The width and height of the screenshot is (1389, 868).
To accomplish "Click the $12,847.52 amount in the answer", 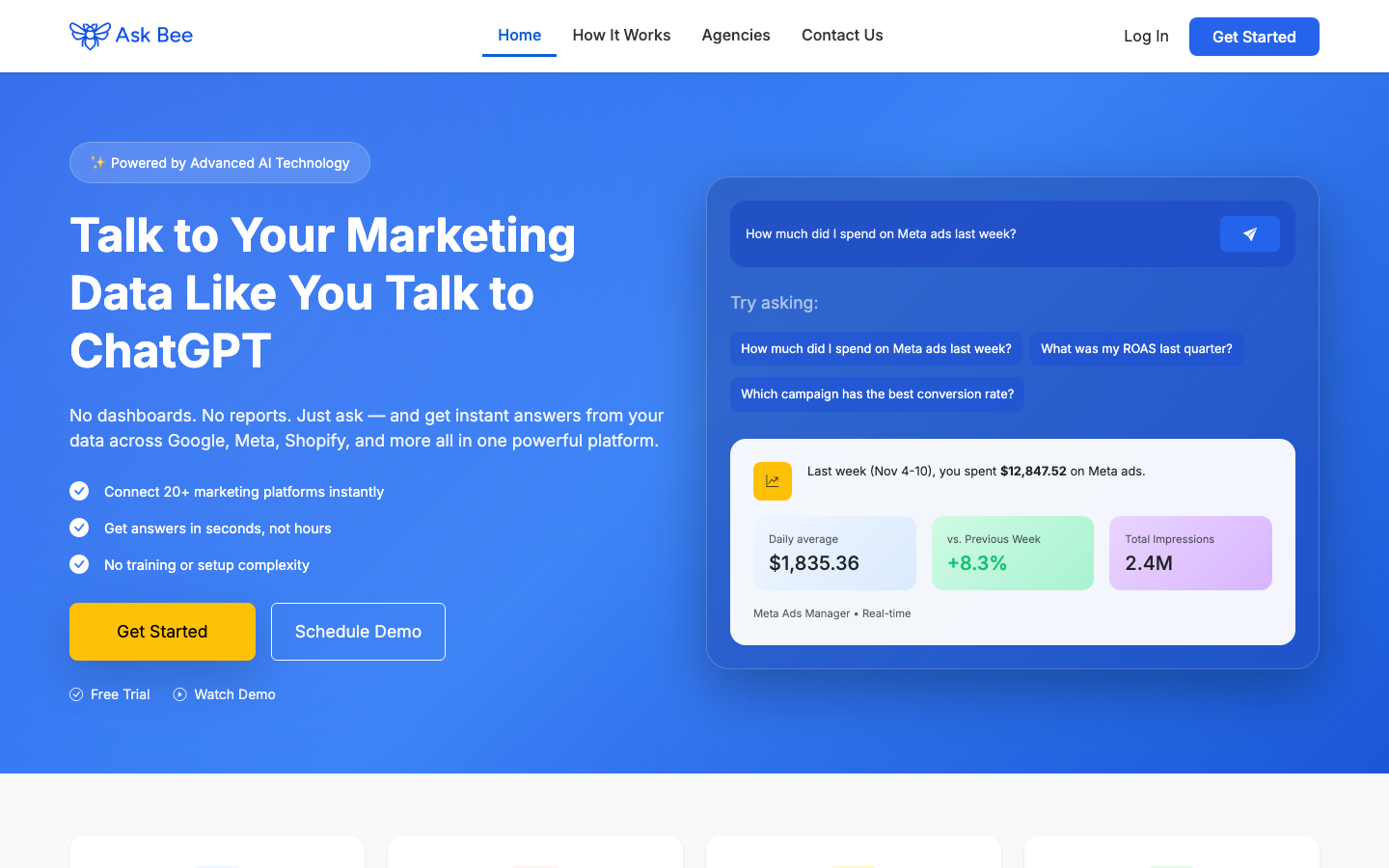I will (1033, 472).
